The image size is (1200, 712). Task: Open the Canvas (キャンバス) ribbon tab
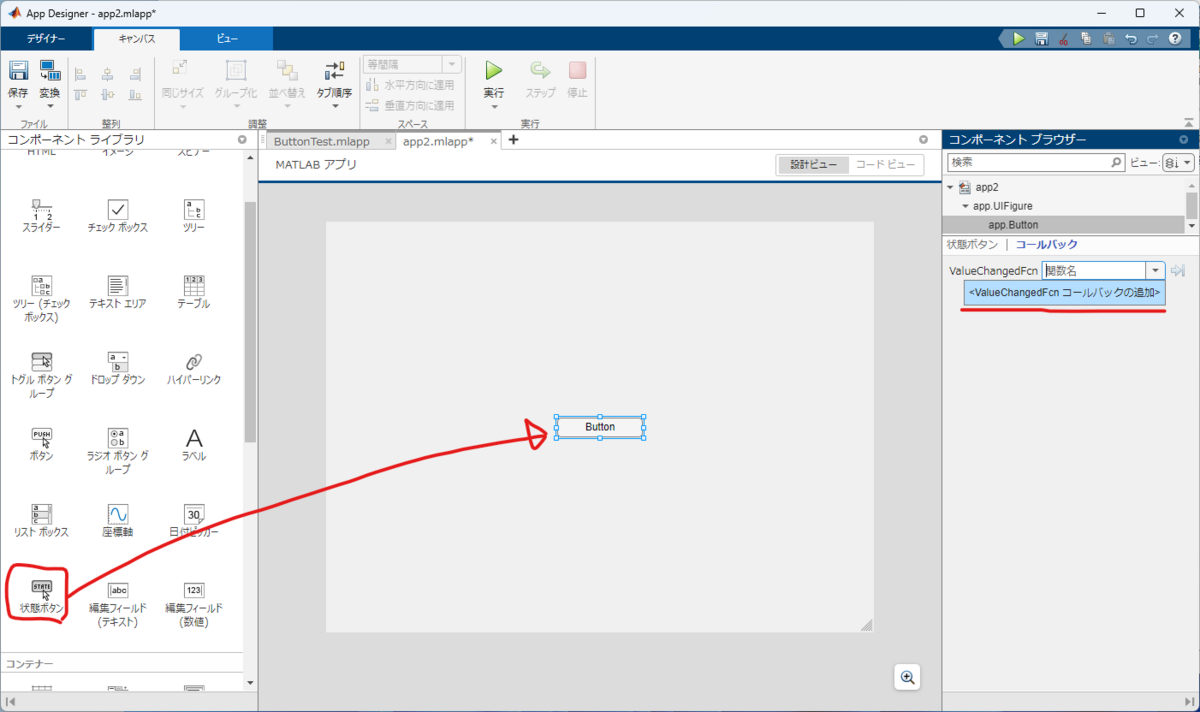point(137,39)
